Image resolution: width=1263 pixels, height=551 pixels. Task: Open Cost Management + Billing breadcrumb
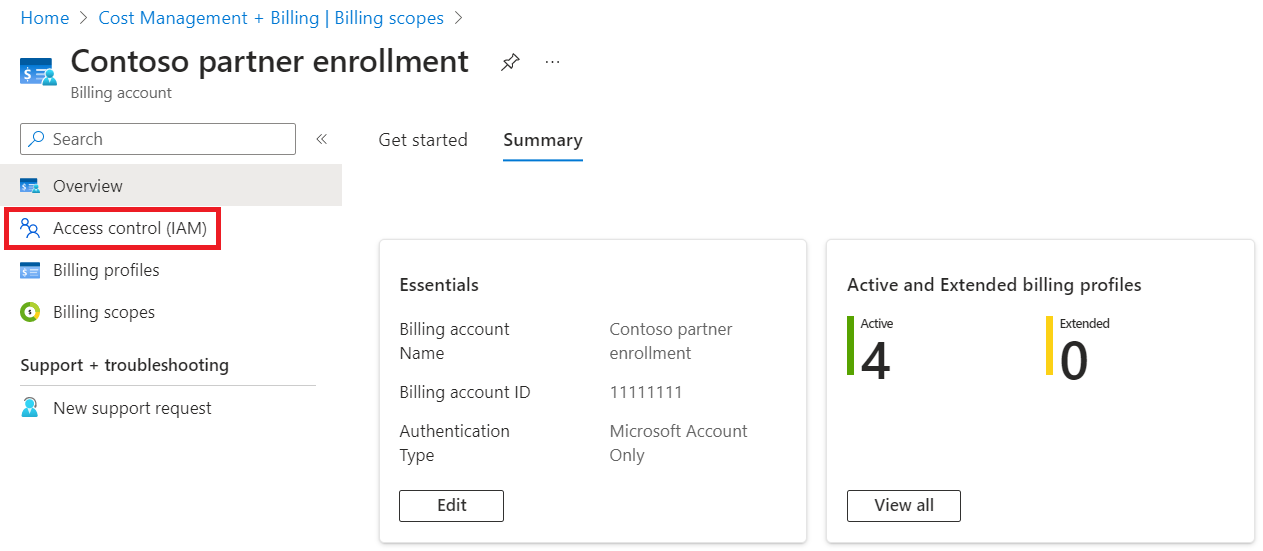271,18
